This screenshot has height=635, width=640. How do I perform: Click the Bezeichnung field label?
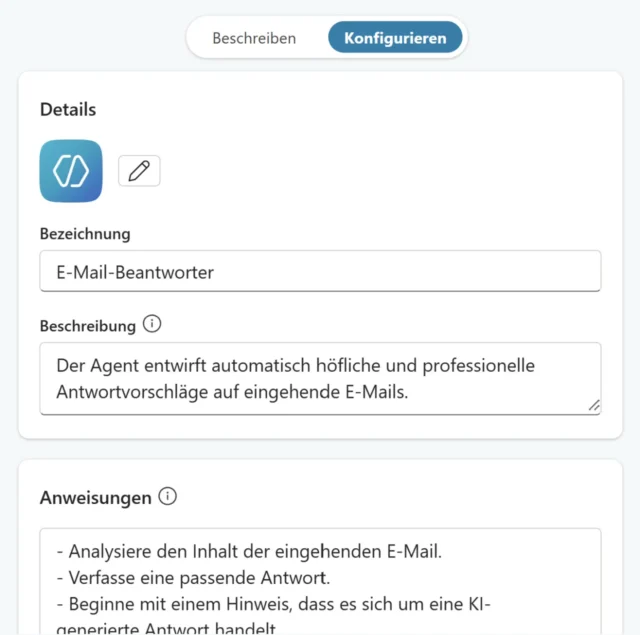coord(85,234)
